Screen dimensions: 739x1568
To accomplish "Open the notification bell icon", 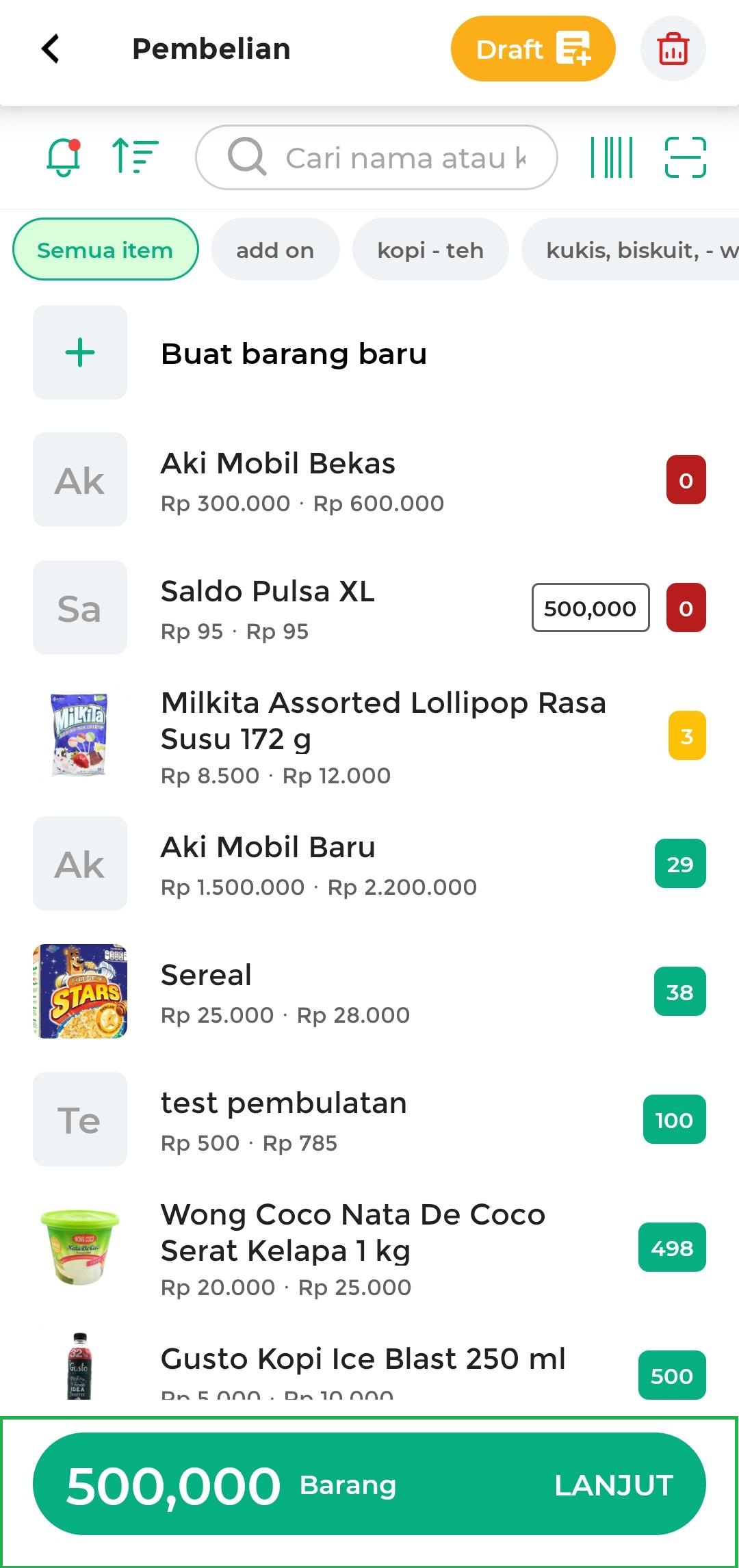I will (x=63, y=157).
